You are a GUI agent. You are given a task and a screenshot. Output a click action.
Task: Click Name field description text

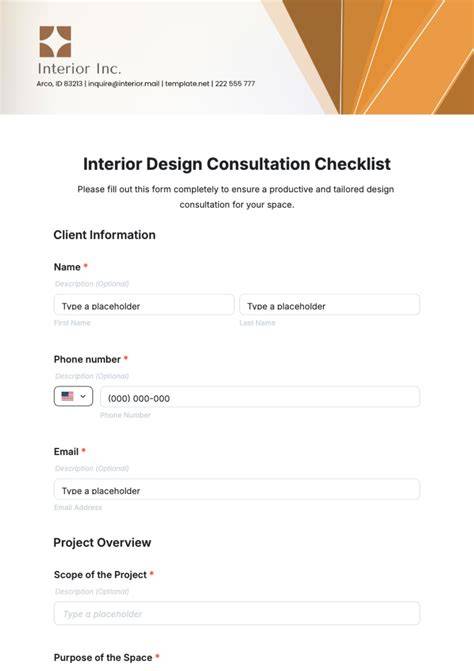coord(92,284)
